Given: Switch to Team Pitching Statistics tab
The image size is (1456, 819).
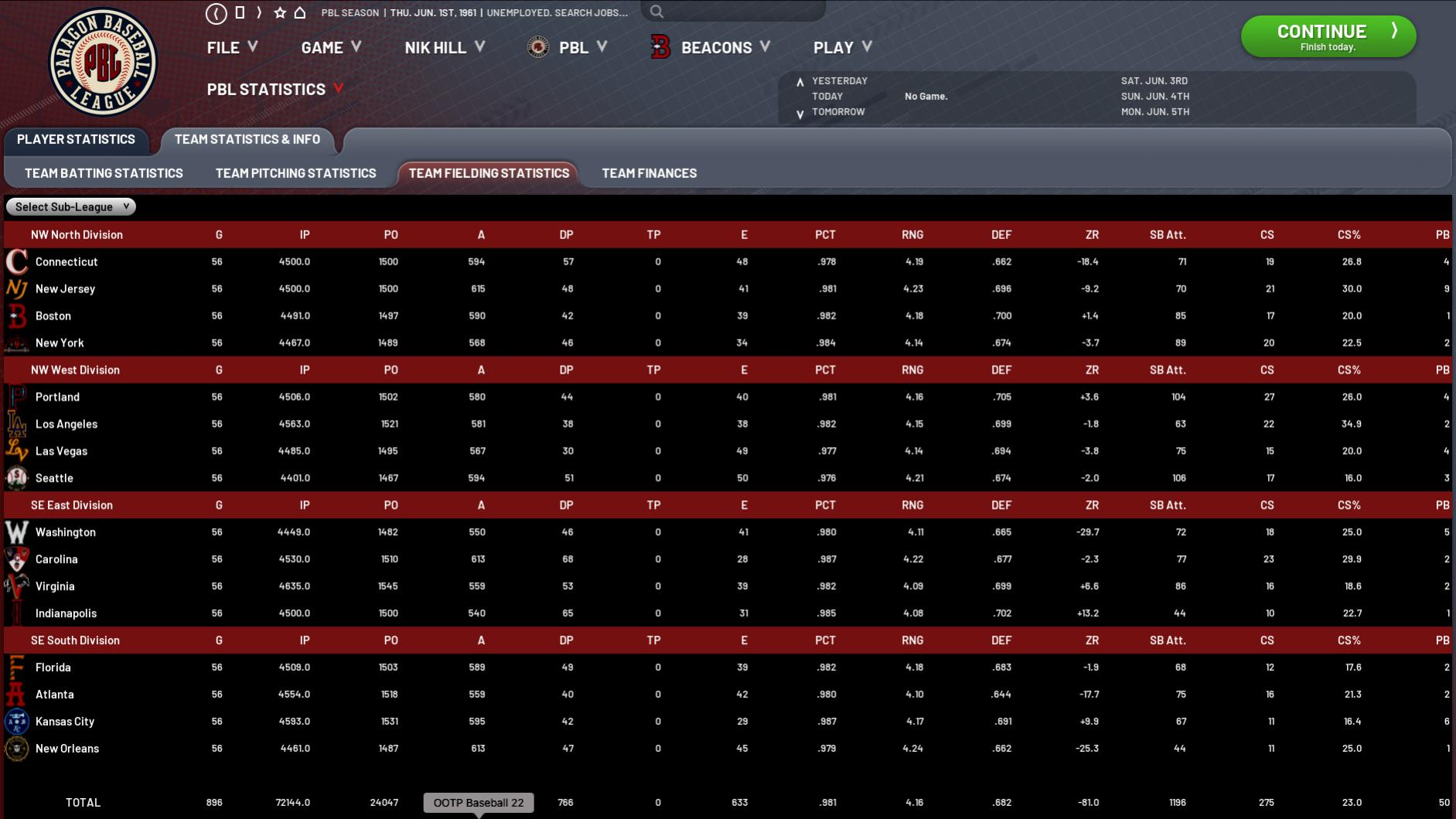Looking at the screenshot, I should [x=295, y=173].
